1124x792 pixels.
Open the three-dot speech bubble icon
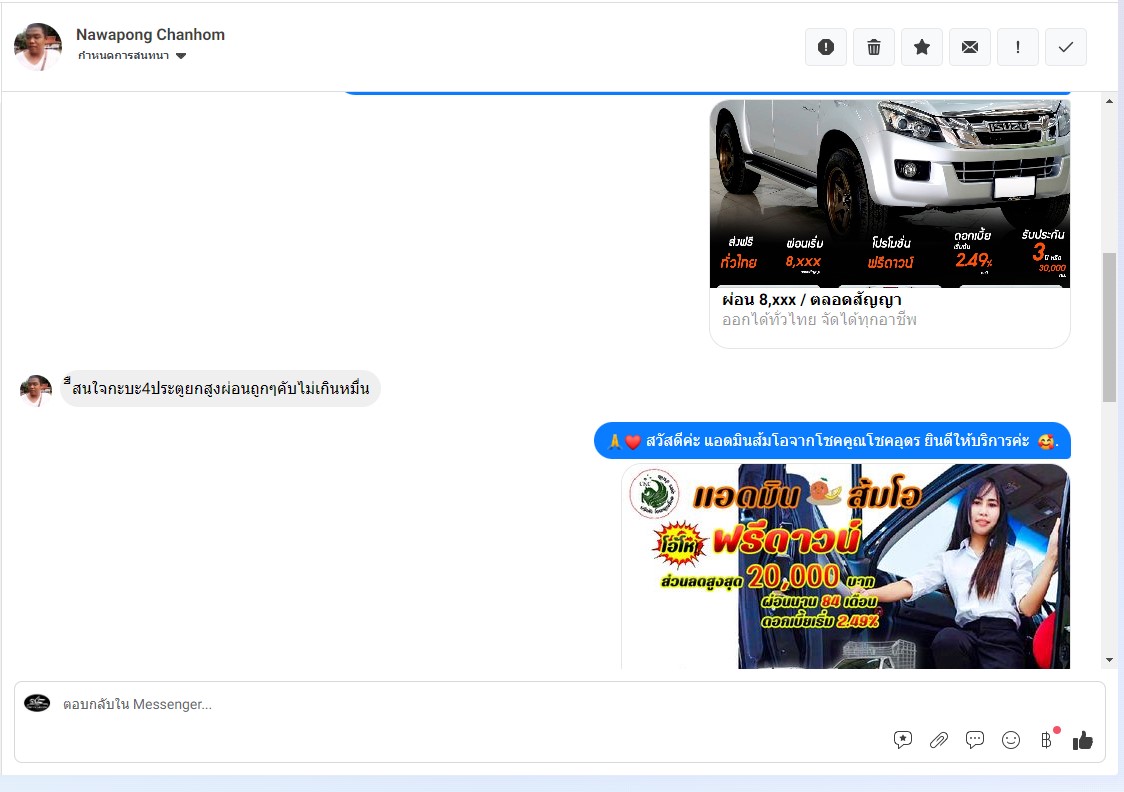click(x=975, y=740)
